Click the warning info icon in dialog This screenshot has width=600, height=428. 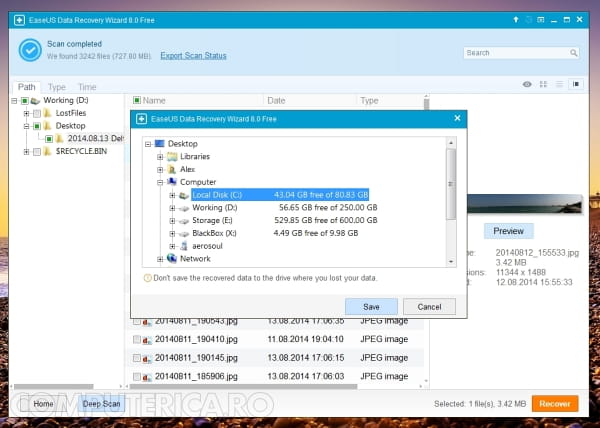click(147, 278)
